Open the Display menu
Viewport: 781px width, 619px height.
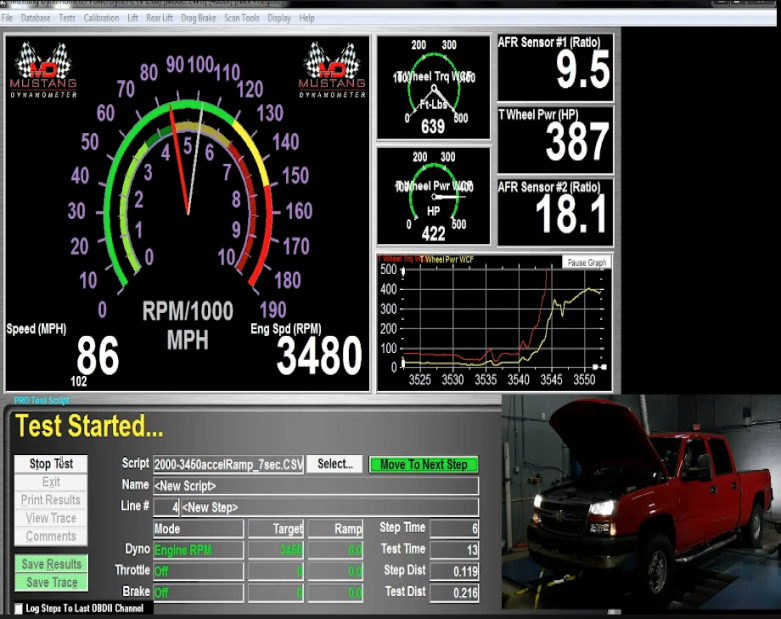[279, 18]
